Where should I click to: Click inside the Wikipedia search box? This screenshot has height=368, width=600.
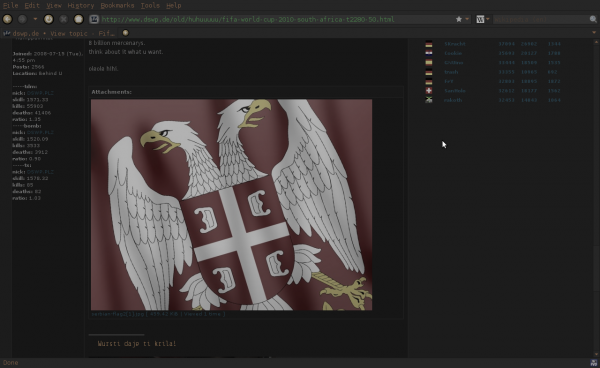click(540, 19)
